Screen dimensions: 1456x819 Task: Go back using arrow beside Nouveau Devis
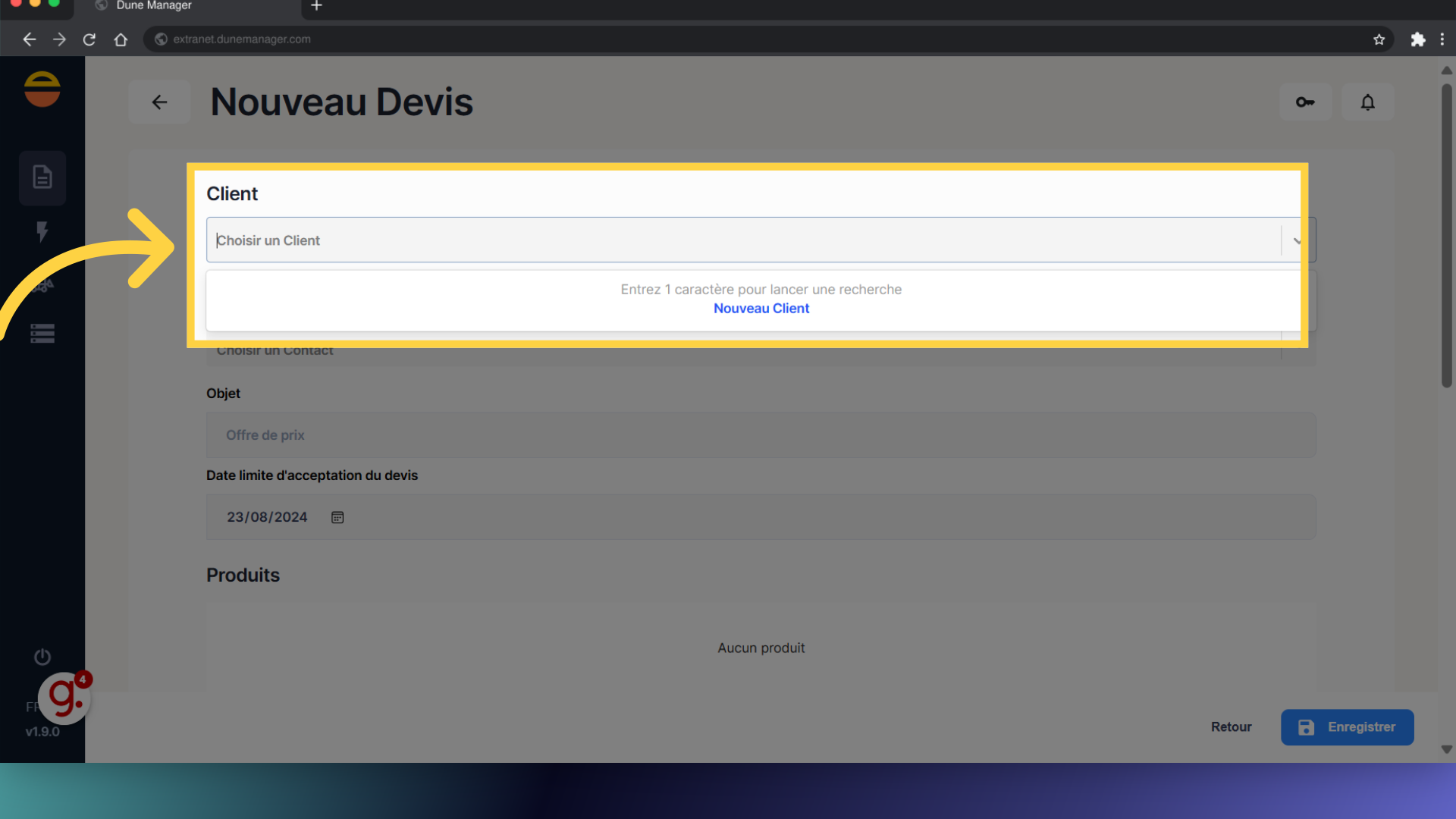tap(159, 102)
